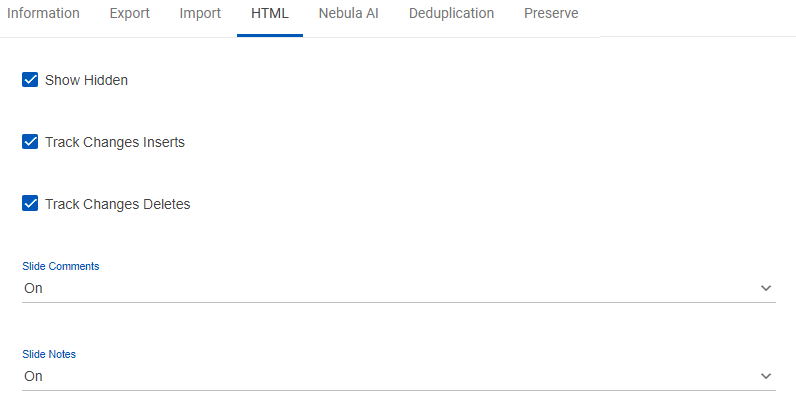The width and height of the screenshot is (796, 410).
Task: Click the "Track Changes Deletes" label text
Action: coord(118,204)
